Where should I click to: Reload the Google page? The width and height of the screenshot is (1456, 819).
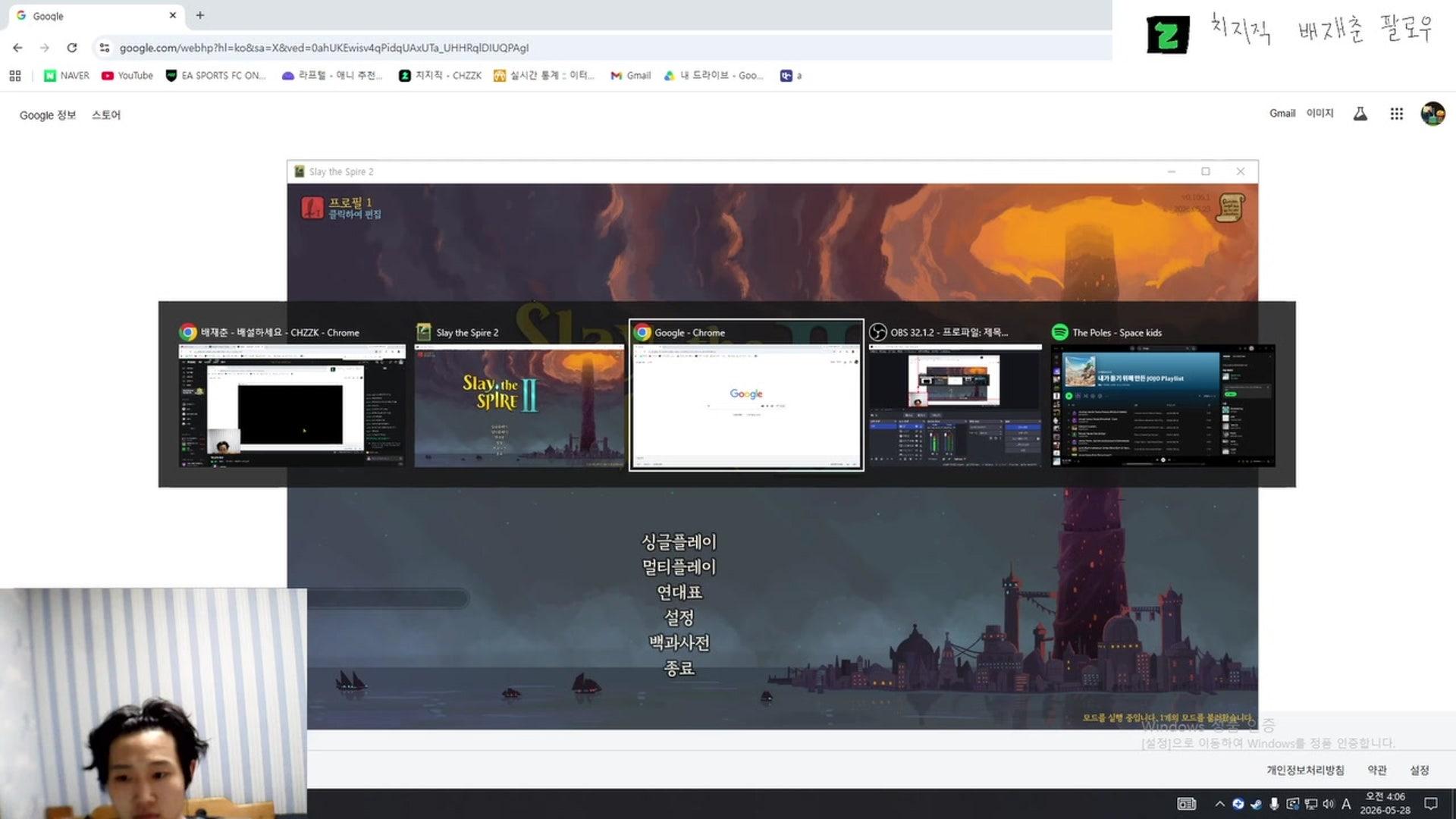[72, 48]
